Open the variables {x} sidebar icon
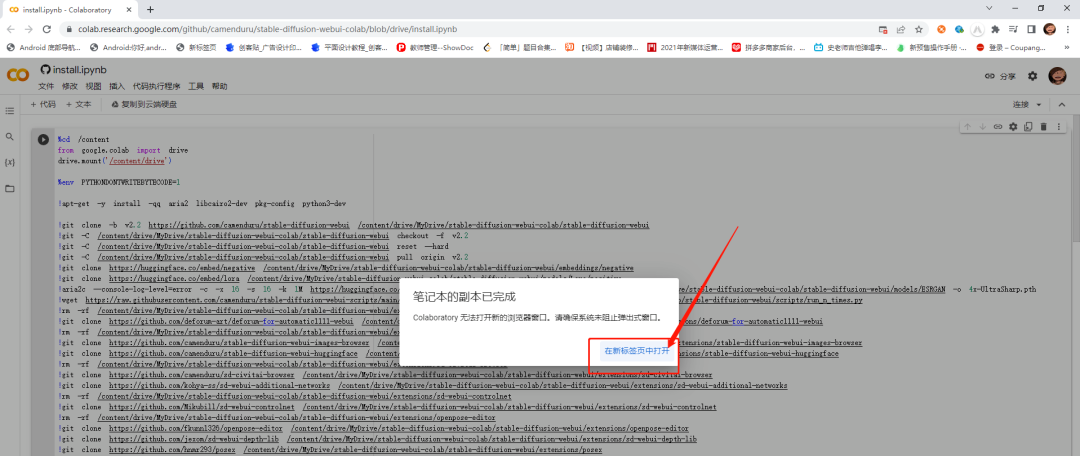 click(x=10, y=163)
